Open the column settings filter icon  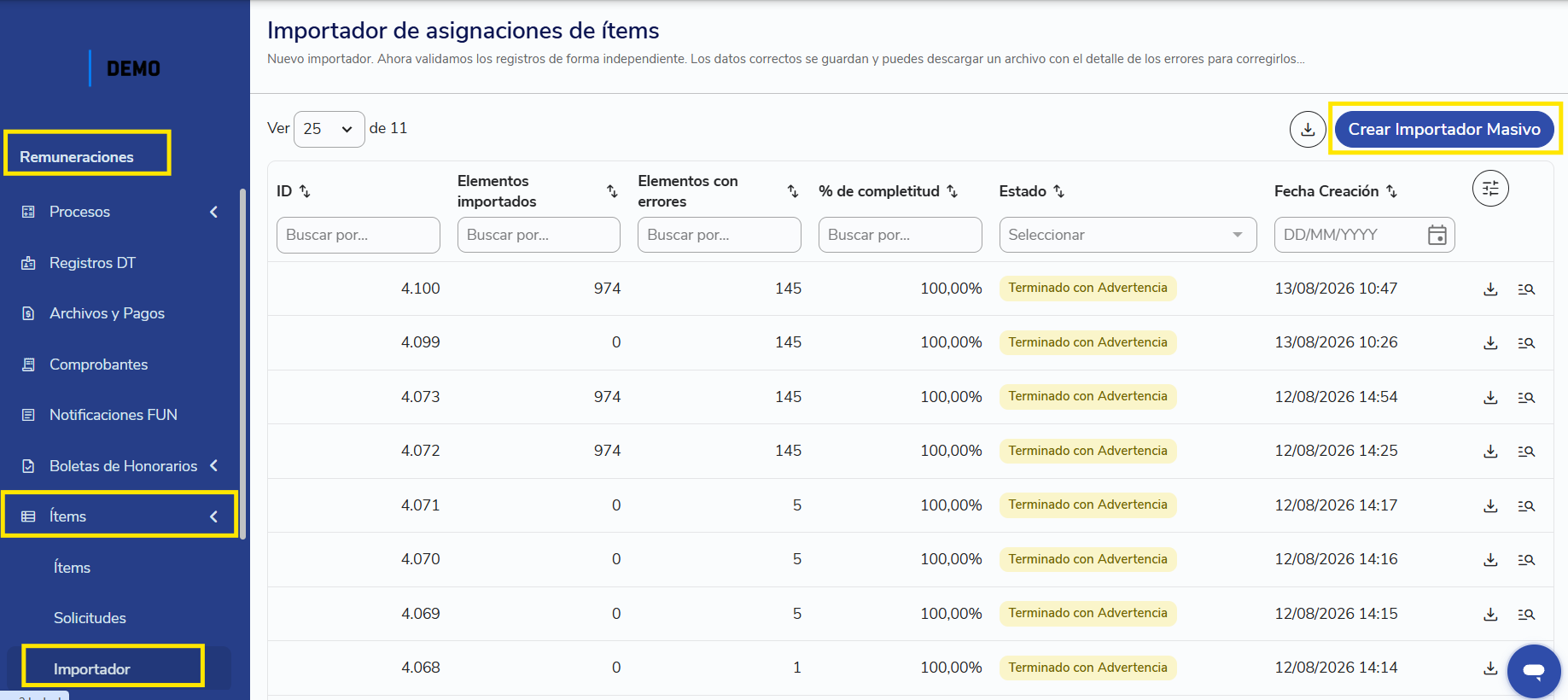(1490, 189)
